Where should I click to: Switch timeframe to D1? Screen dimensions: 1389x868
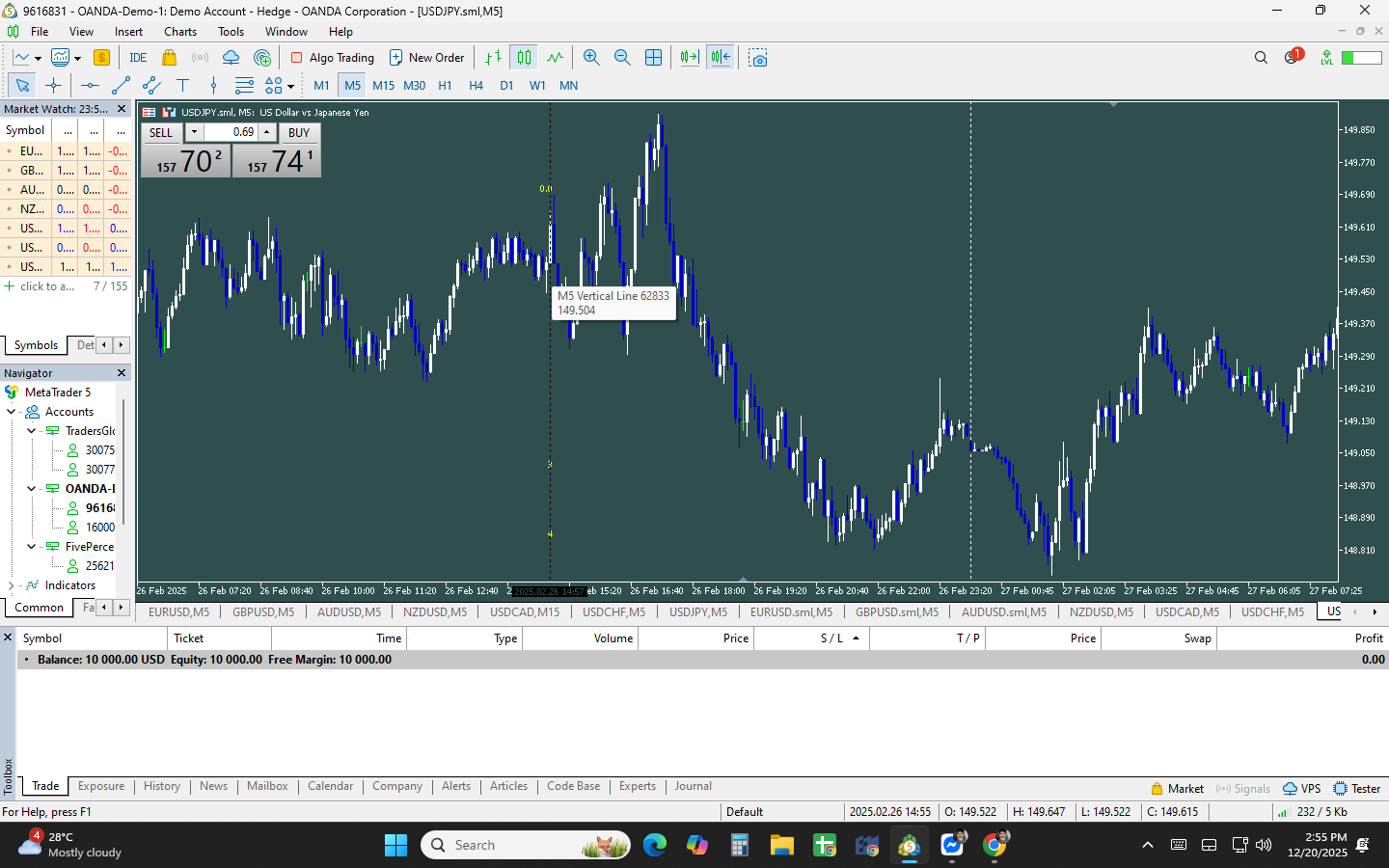pos(506,86)
